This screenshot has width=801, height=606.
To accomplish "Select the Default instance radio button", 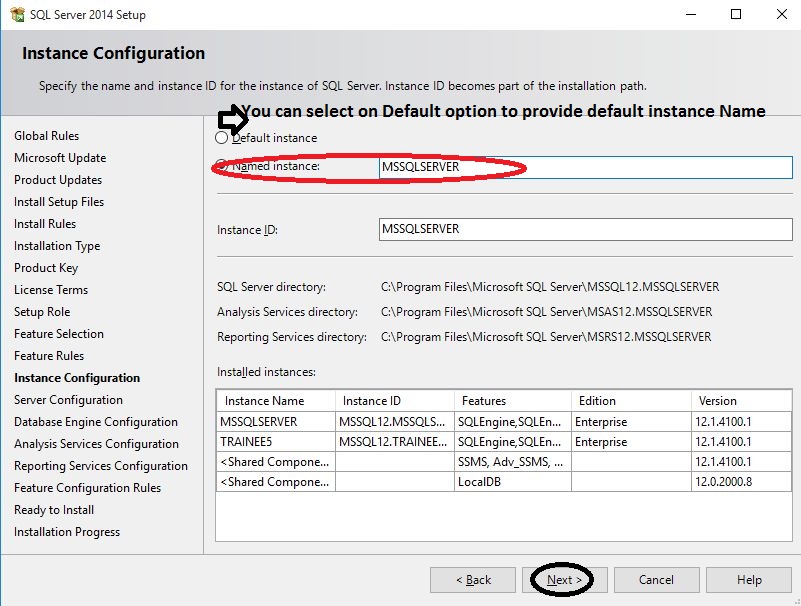I will pyautogui.click(x=221, y=137).
